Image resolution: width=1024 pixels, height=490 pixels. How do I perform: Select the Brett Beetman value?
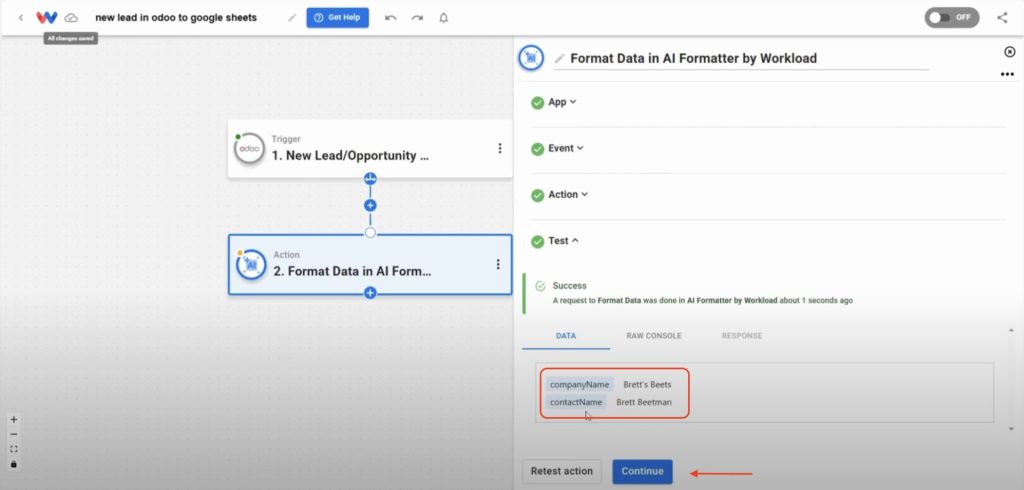[x=644, y=402]
